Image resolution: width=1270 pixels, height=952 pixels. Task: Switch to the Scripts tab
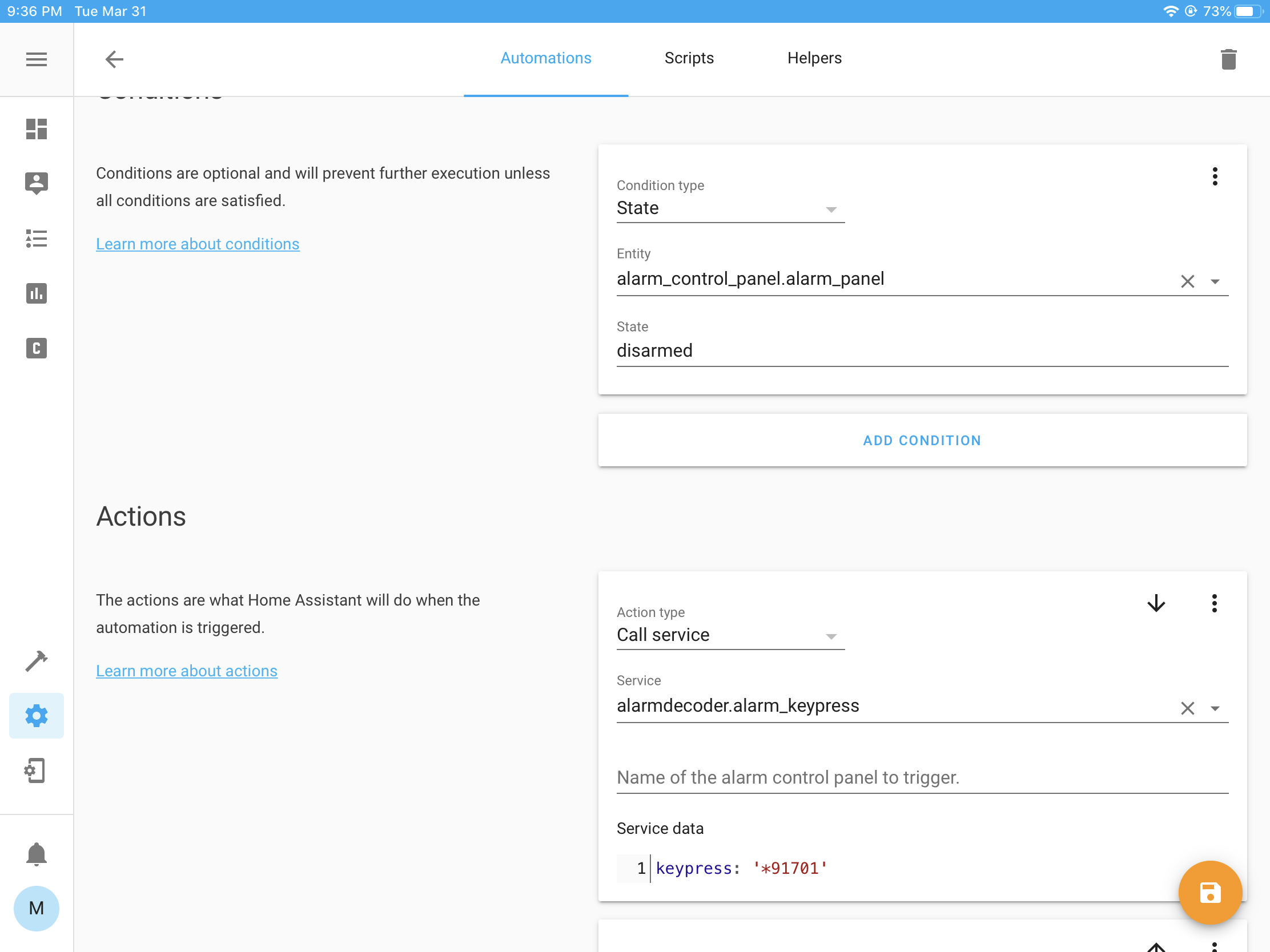point(689,58)
